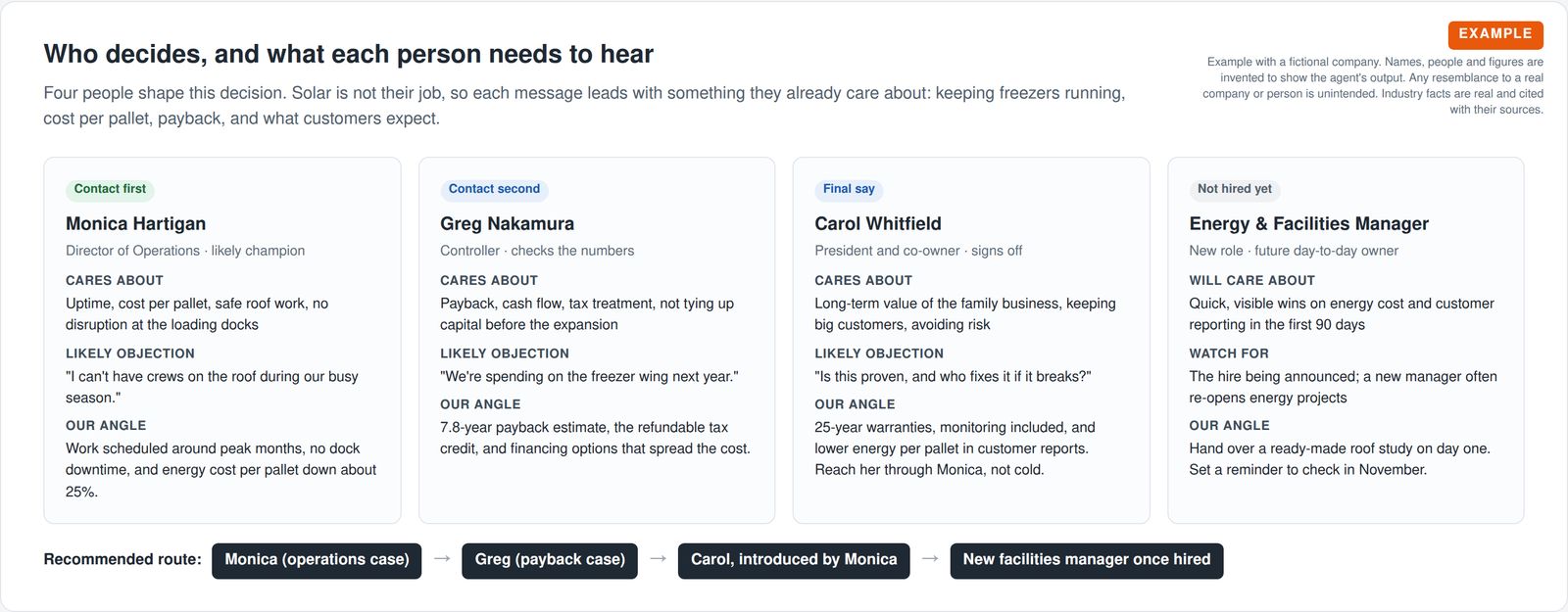Click the Recommended route label
This screenshot has width=1568, height=612.
click(x=122, y=559)
